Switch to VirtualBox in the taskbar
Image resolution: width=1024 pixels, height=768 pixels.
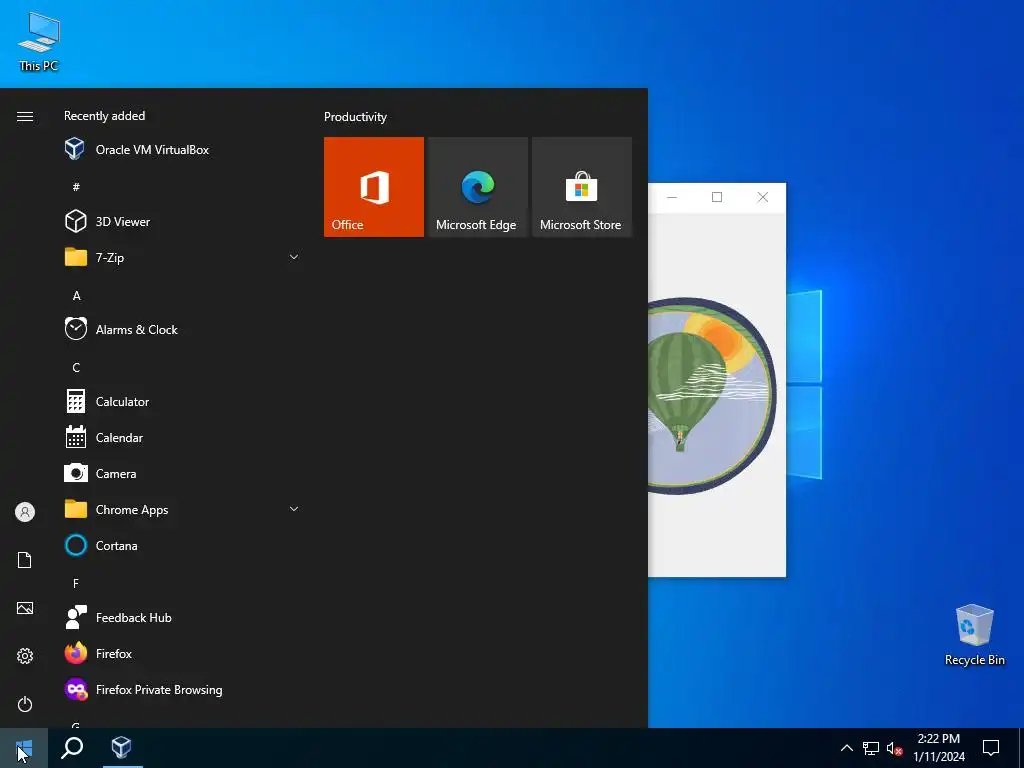click(x=121, y=748)
